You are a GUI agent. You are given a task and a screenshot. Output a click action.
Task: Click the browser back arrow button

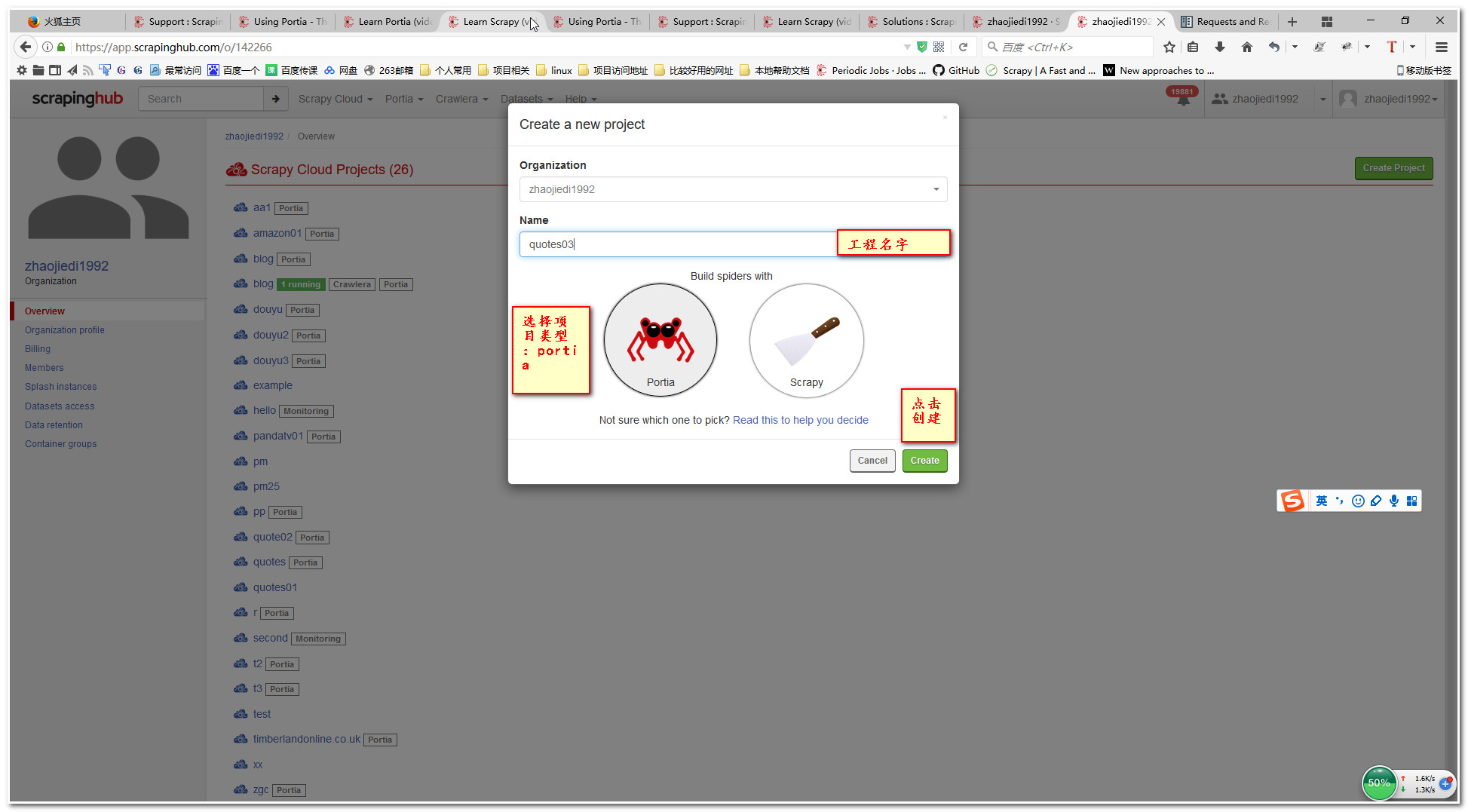click(x=26, y=47)
